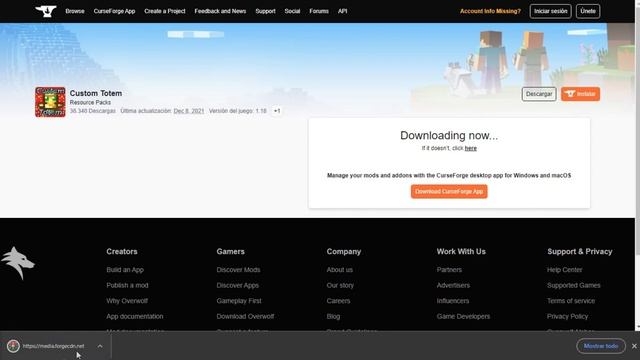Open Privacy Policy footer link
The height and width of the screenshot is (360, 640).
click(x=567, y=316)
